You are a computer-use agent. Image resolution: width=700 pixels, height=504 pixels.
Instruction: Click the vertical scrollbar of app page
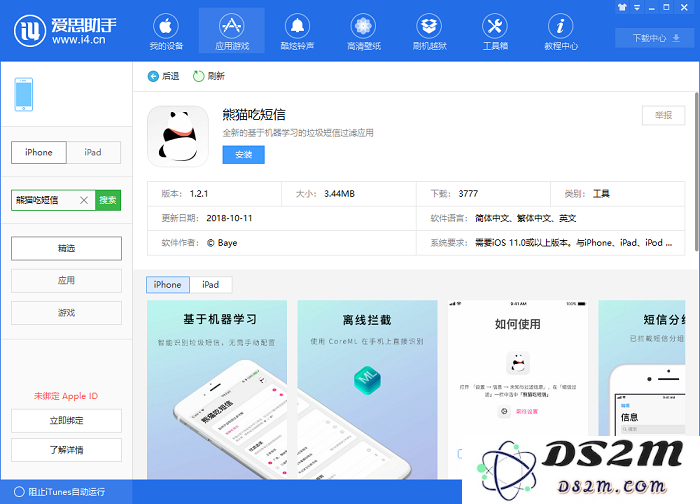(x=696, y=172)
